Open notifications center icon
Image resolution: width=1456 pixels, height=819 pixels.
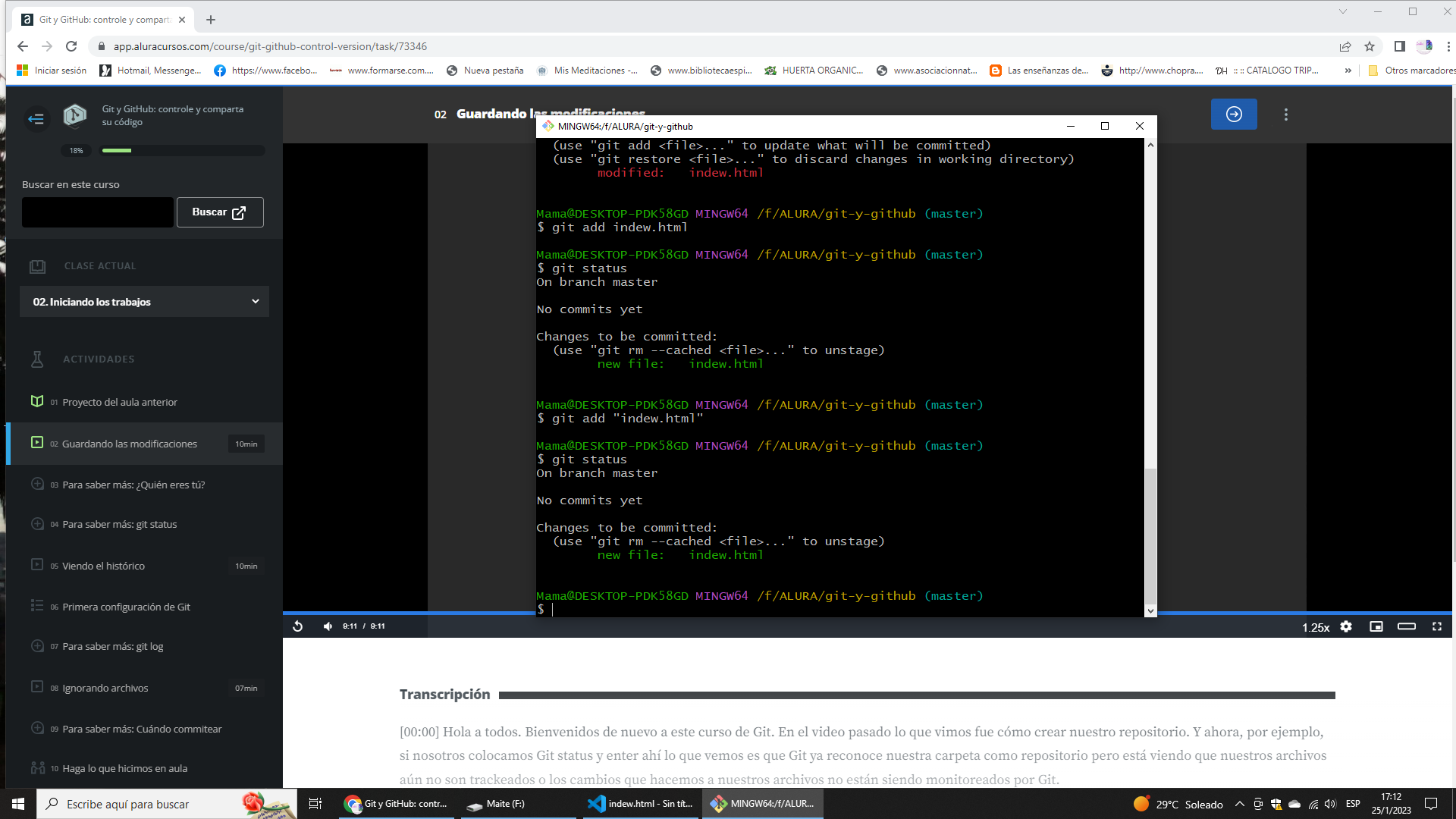pos(1431,804)
